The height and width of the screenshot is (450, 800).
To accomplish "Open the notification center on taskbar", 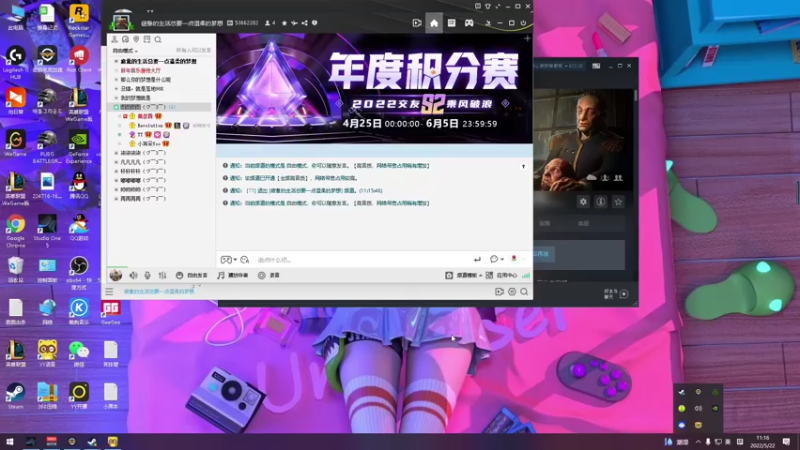I will click(x=786, y=441).
